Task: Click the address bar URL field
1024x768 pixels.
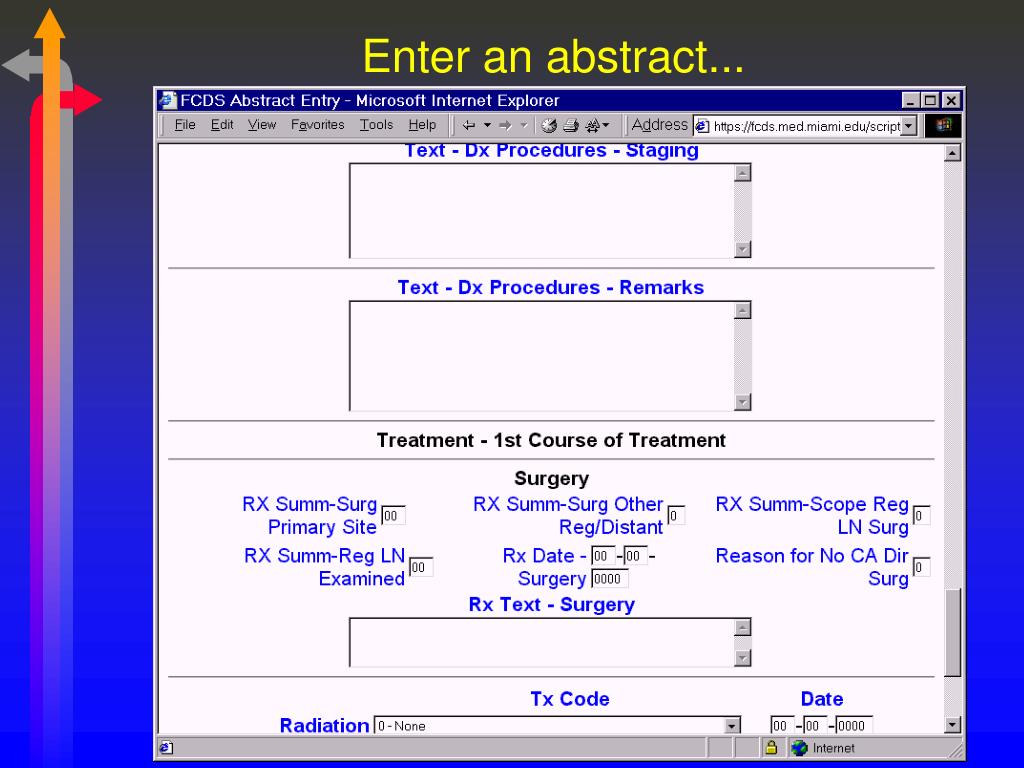Action: point(806,126)
